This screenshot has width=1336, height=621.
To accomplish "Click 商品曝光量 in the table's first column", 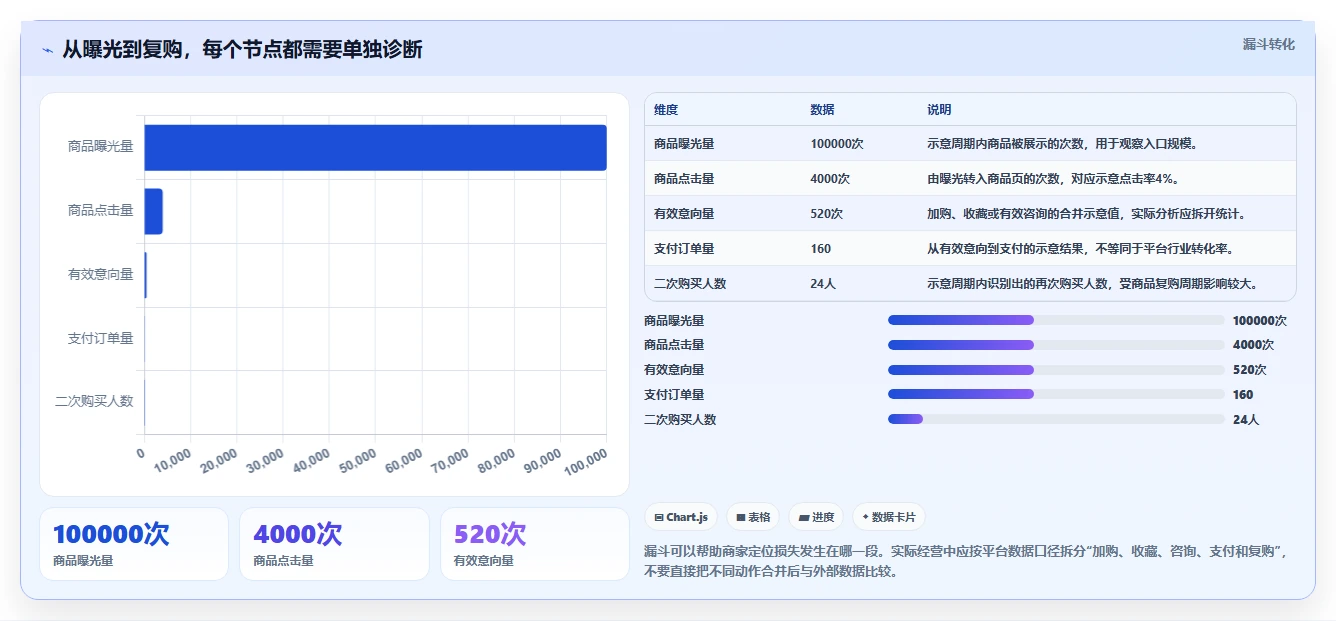I will click(684, 144).
